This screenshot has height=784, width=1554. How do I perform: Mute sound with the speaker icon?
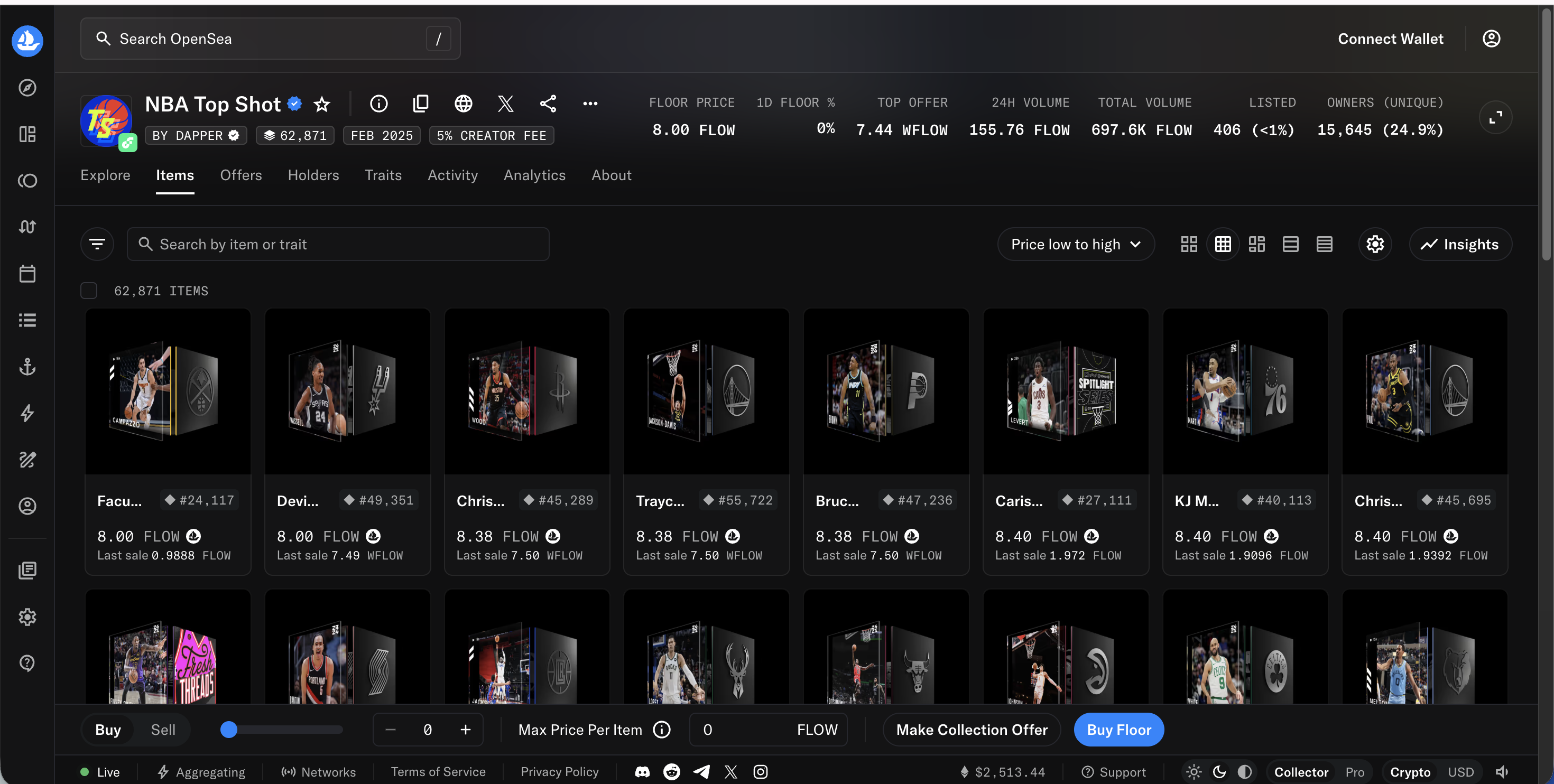1502,772
